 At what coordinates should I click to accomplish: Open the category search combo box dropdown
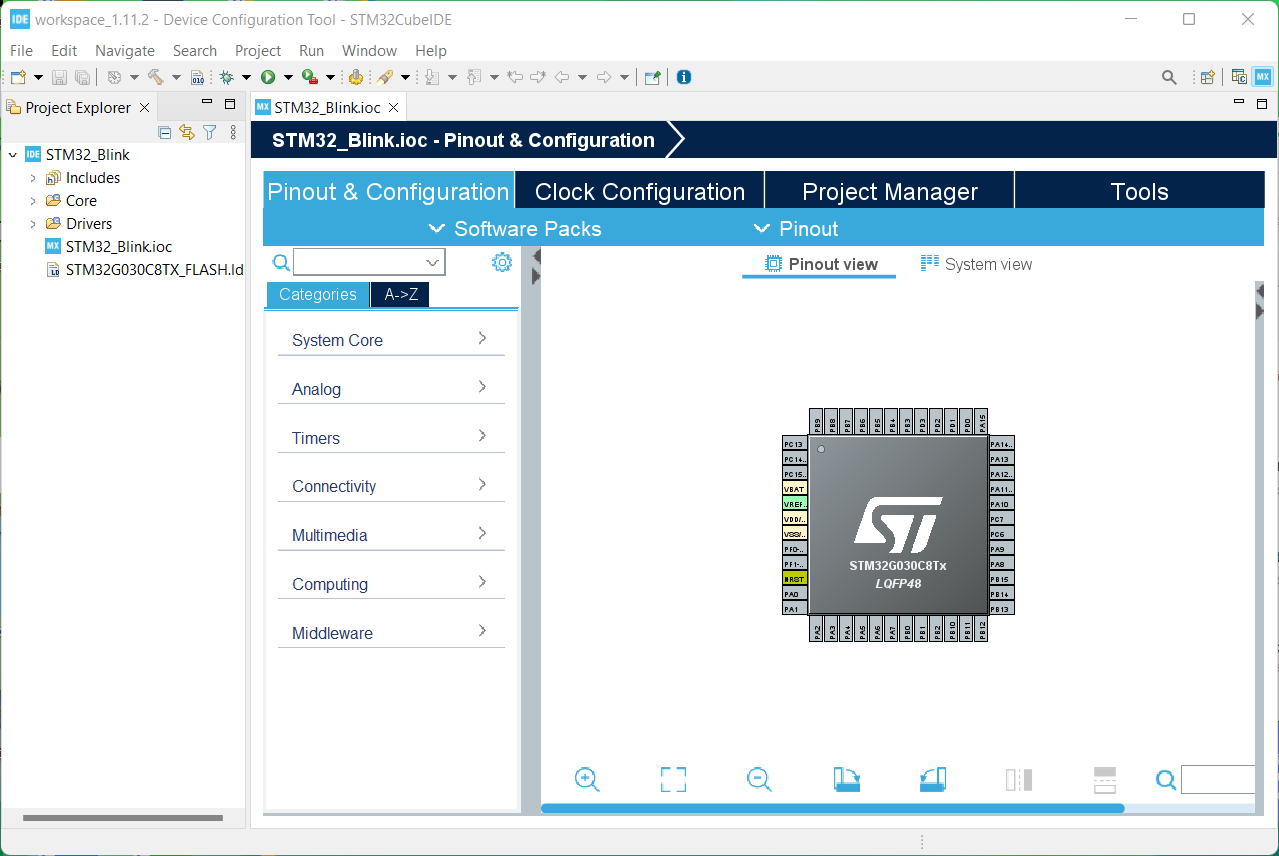[x=433, y=262]
